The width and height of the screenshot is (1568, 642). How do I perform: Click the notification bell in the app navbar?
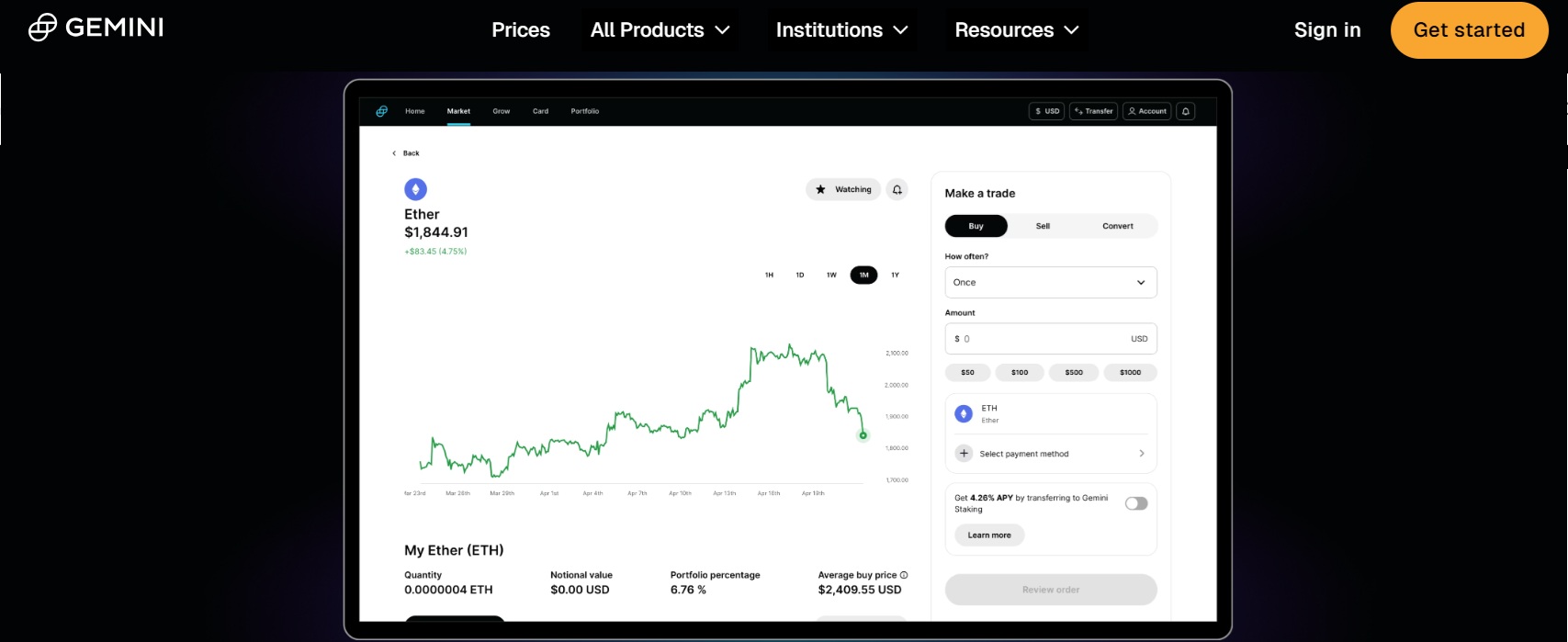click(1186, 111)
